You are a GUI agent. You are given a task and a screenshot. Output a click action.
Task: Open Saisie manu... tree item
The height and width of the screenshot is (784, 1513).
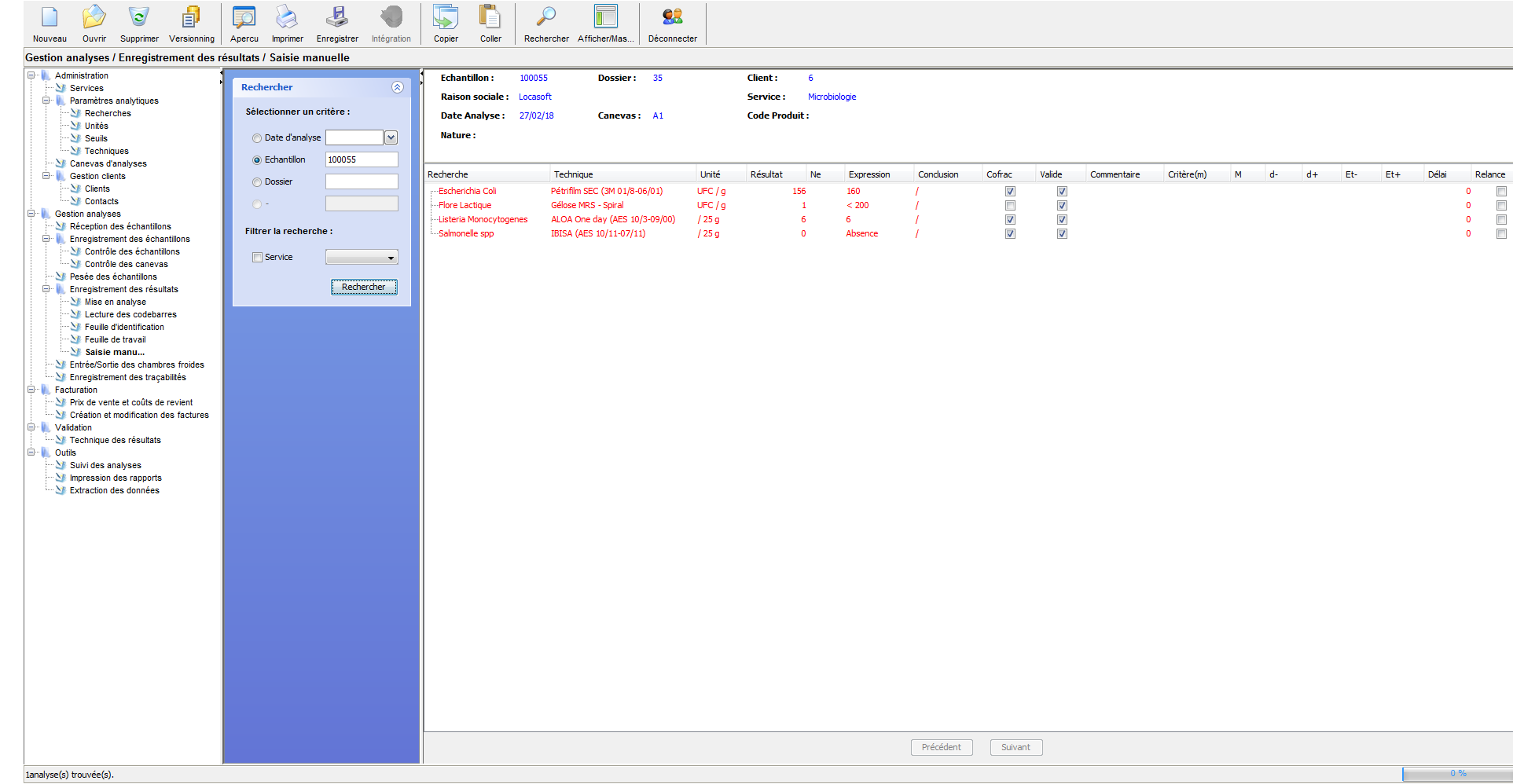(115, 352)
